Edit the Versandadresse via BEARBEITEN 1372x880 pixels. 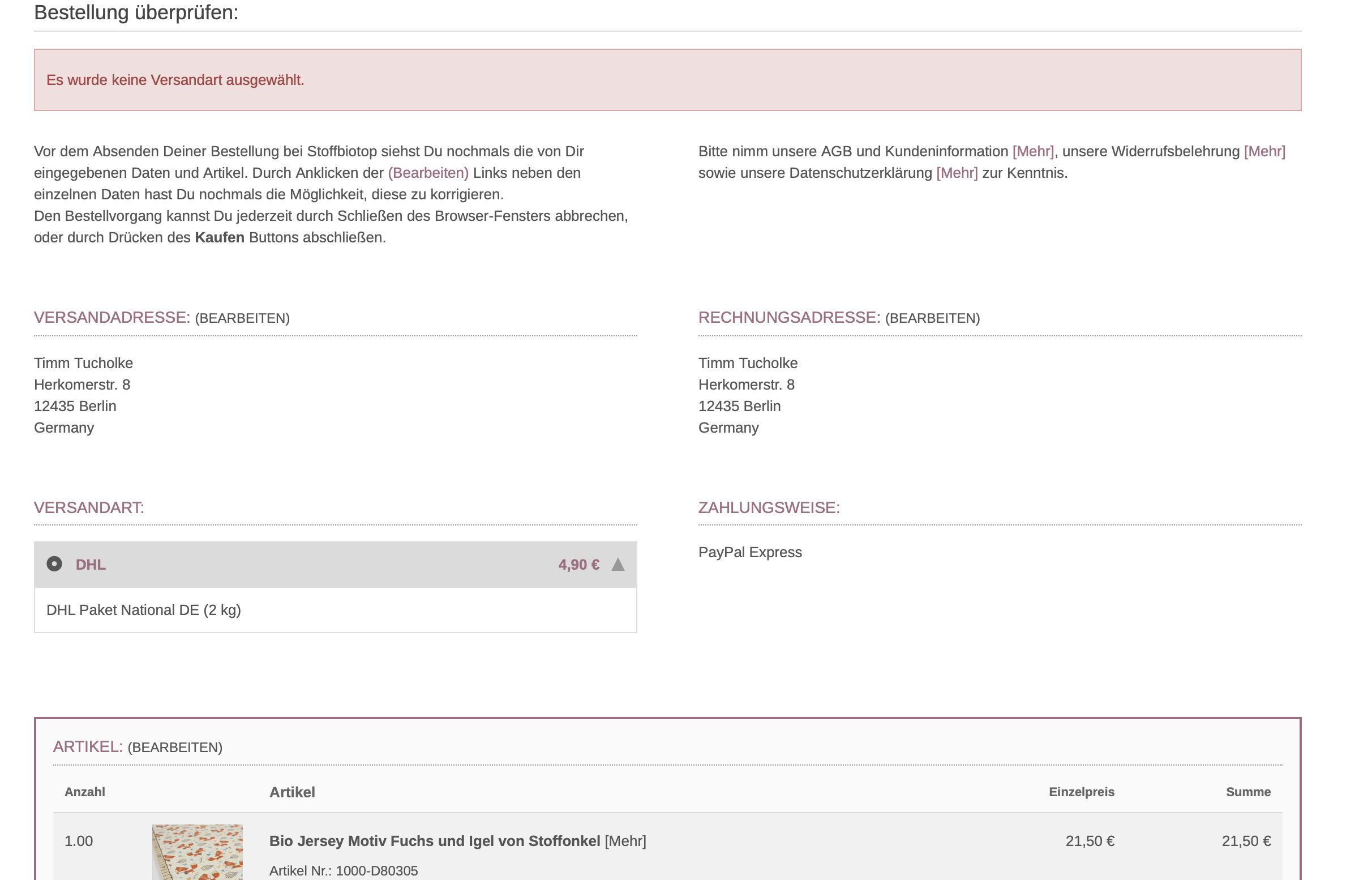(x=242, y=318)
